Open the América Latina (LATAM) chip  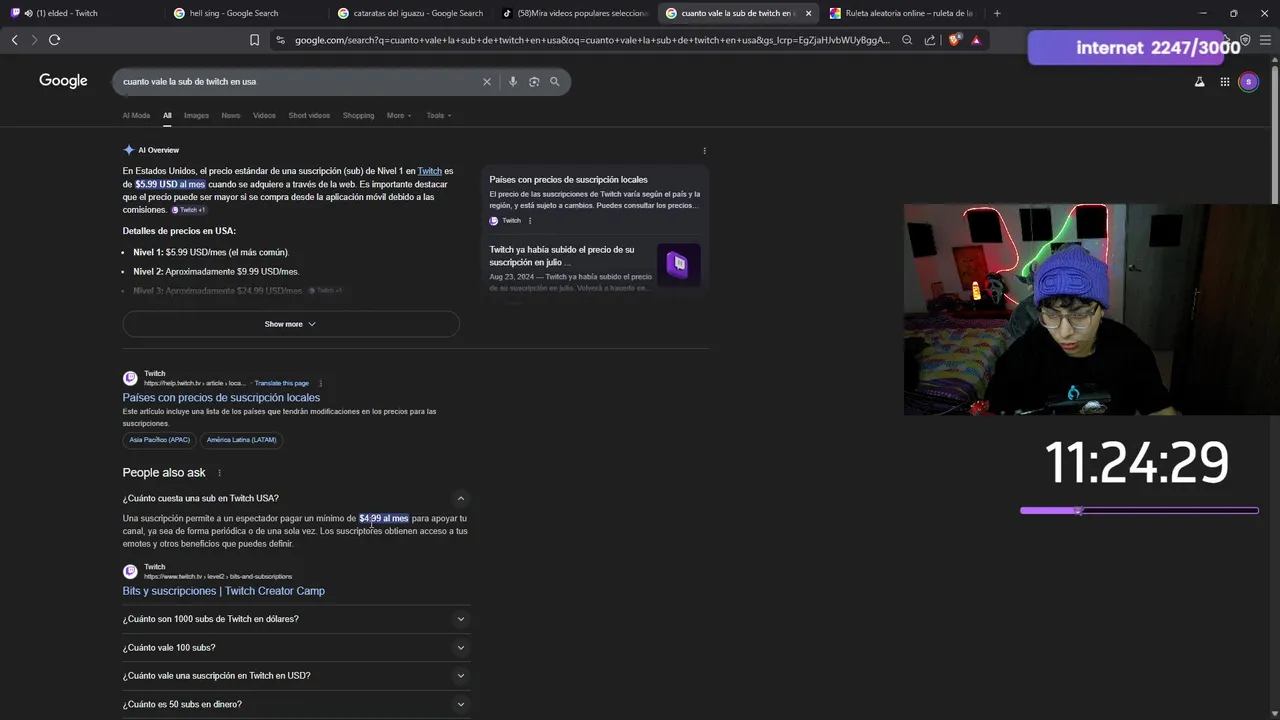[241, 440]
